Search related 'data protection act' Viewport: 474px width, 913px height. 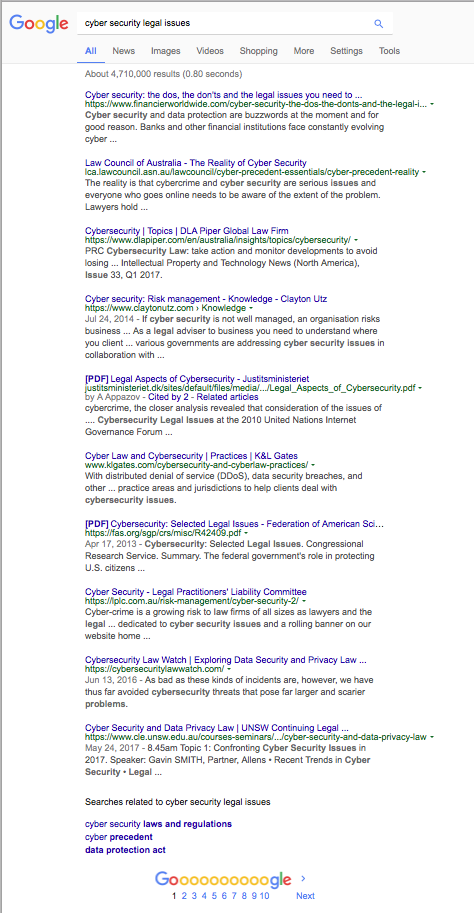pyautogui.click(x=125, y=850)
